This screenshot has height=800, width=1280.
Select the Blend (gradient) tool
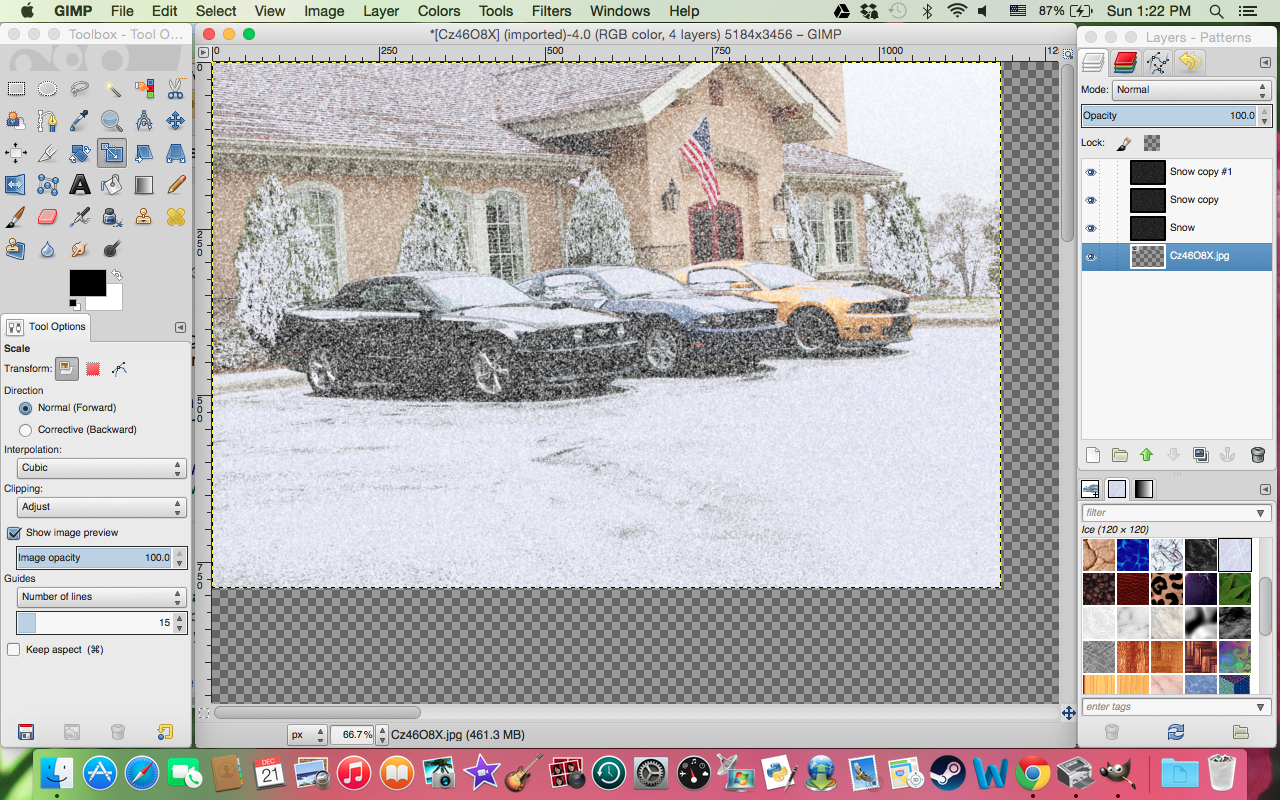[x=143, y=185]
